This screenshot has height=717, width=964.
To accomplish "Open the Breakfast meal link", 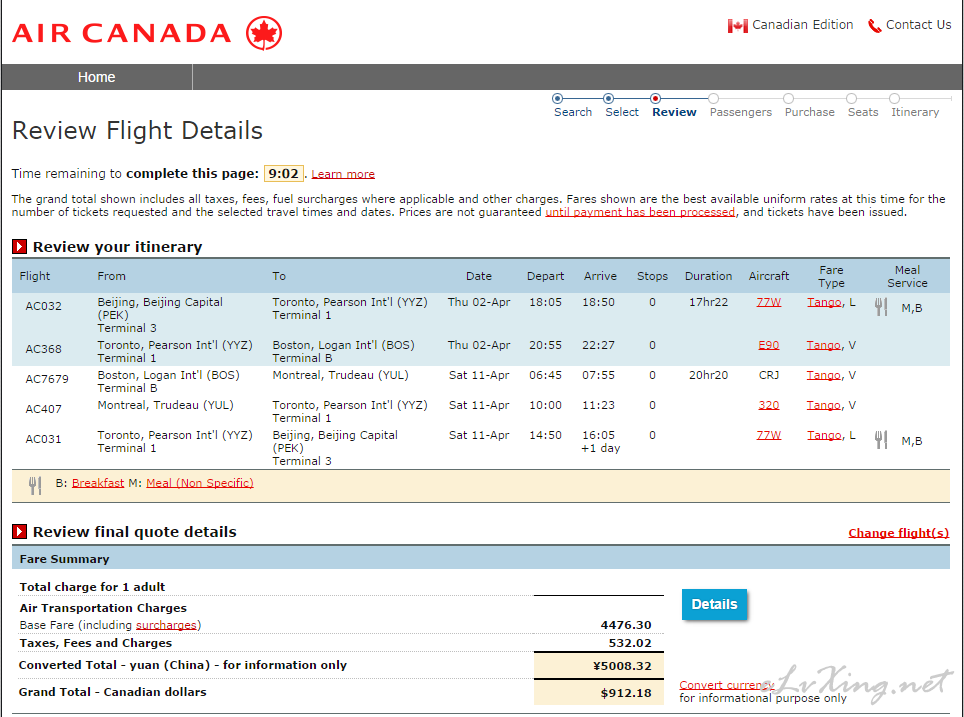I will tap(98, 483).
